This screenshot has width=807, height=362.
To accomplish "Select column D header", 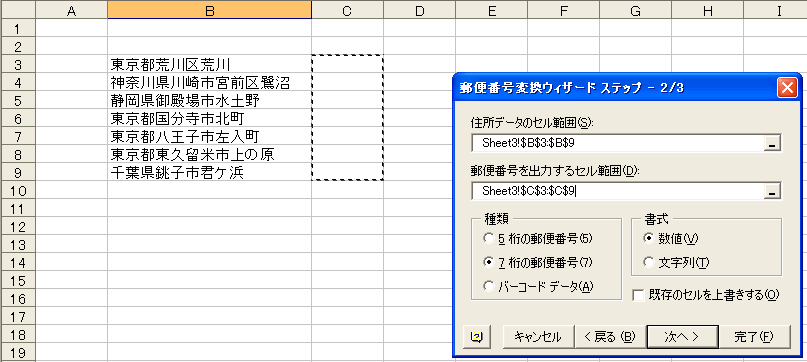I will (419, 11).
